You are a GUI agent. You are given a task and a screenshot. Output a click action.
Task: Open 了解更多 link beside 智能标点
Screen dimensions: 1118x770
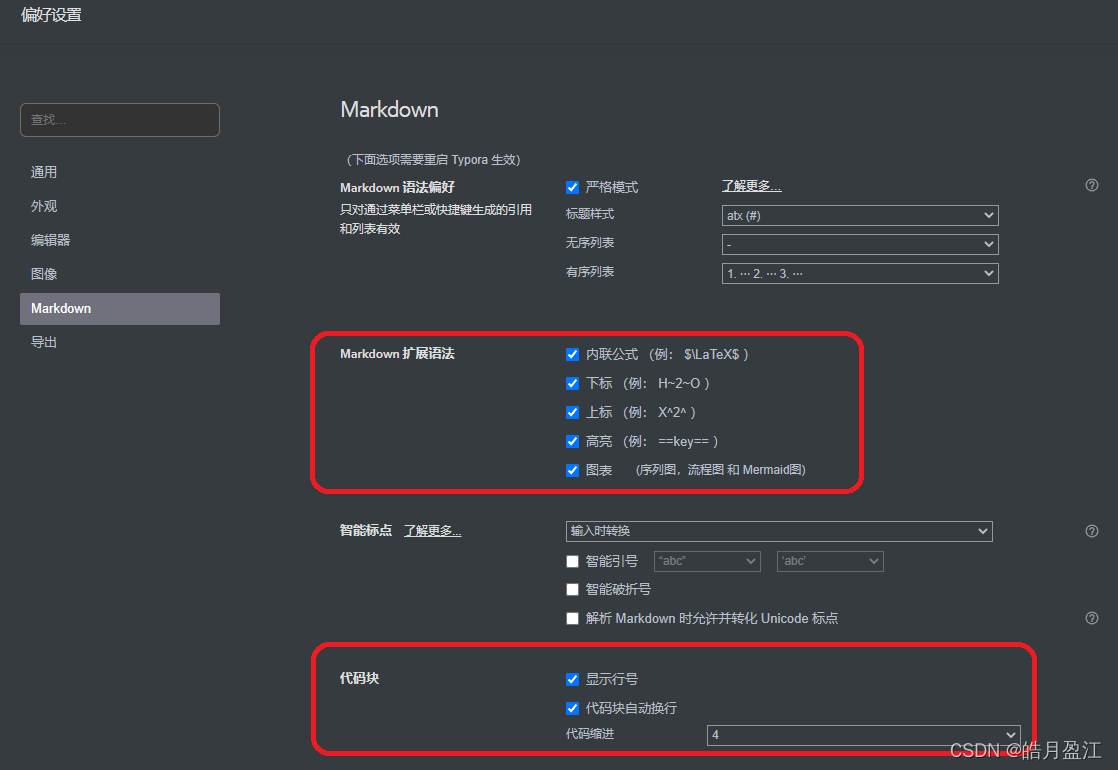pos(433,531)
